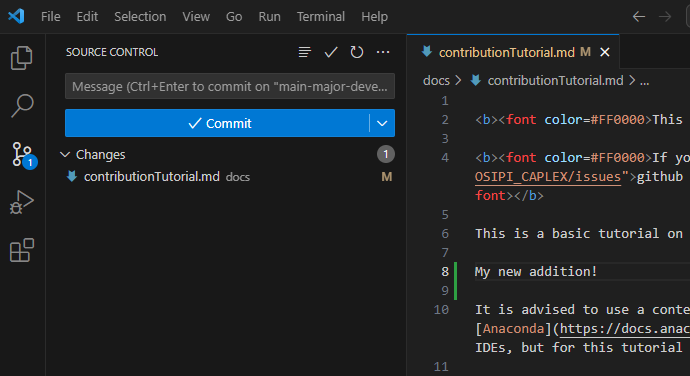
Task: Go back with the left arrow
Action: [x=639, y=17]
